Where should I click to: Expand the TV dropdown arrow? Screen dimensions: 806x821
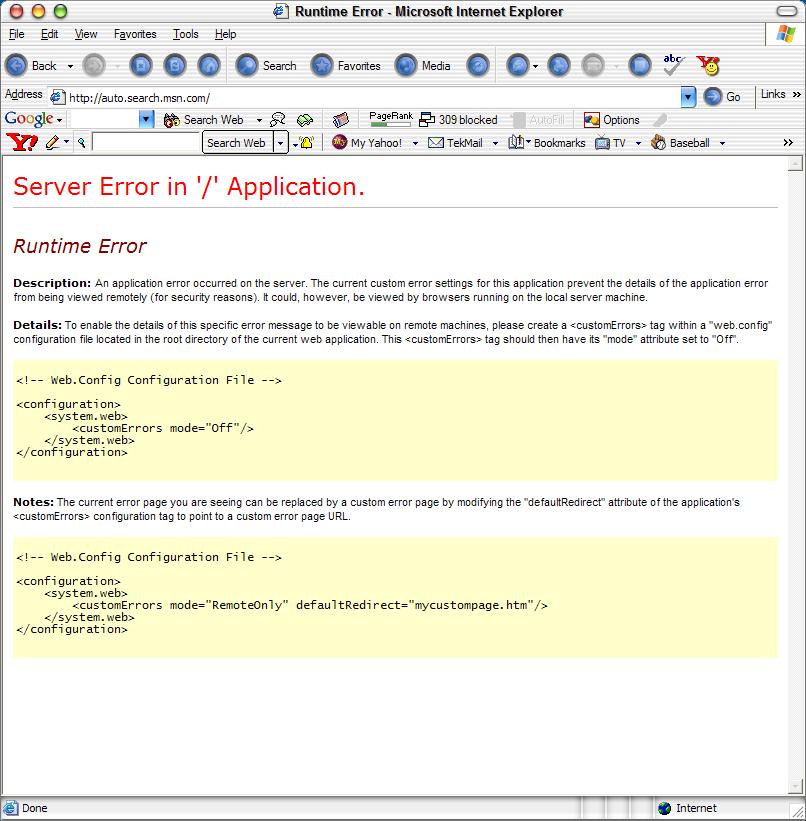[x=638, y=143]
